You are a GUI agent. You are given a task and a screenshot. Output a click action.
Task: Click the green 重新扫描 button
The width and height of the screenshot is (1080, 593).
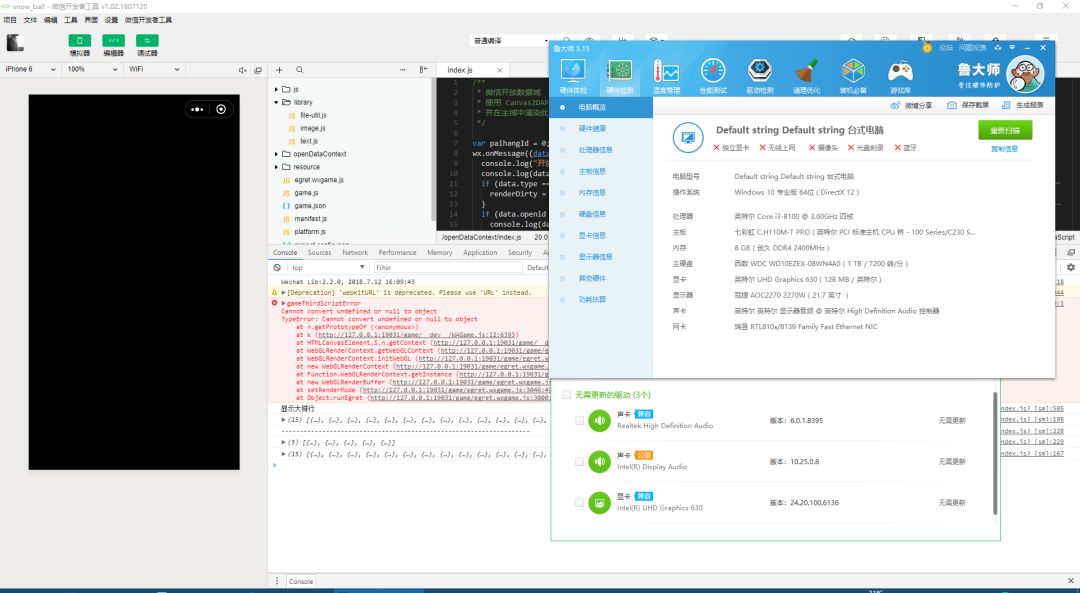1005,130
